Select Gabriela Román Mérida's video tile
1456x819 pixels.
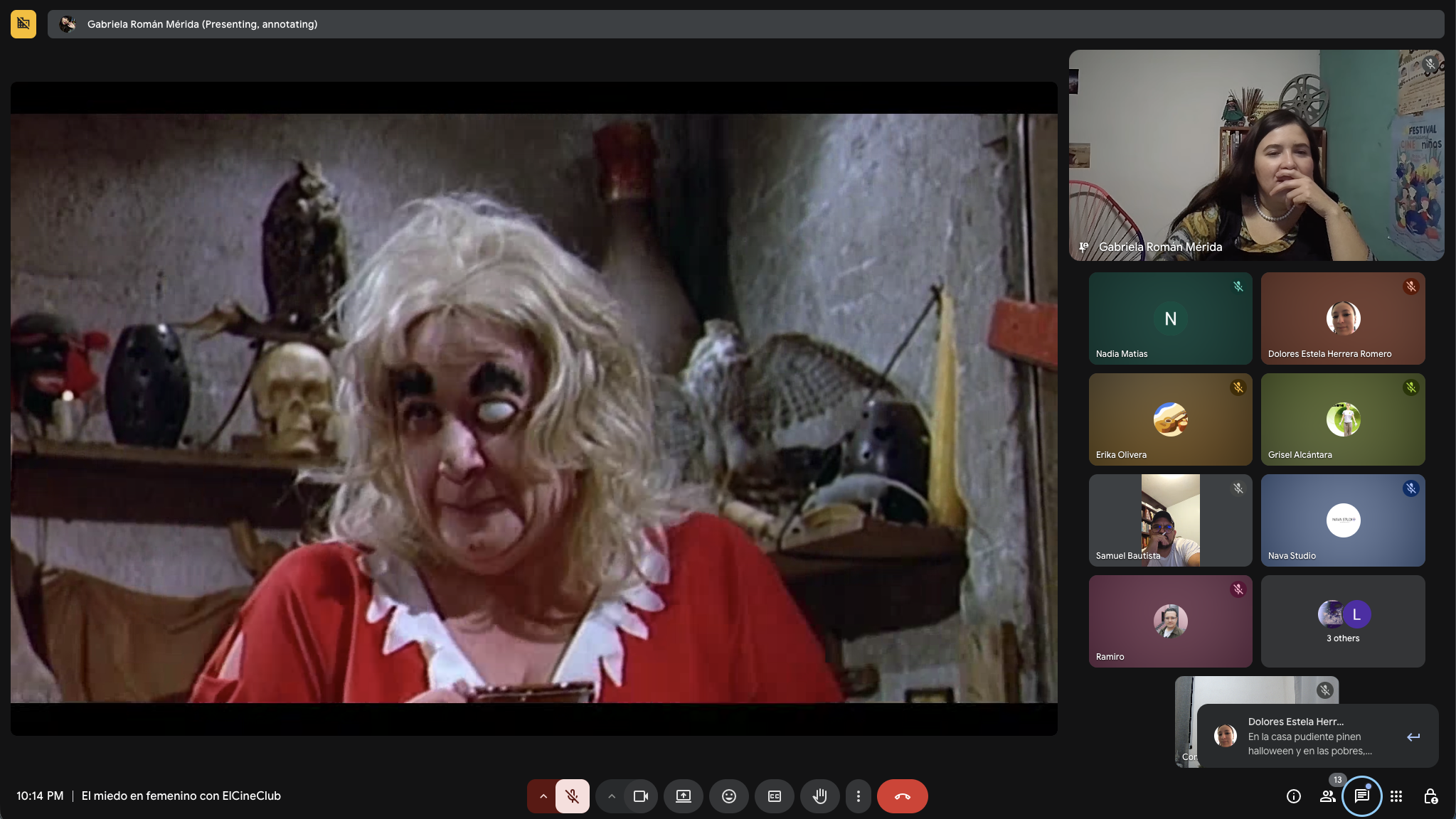coord(1256,155)
